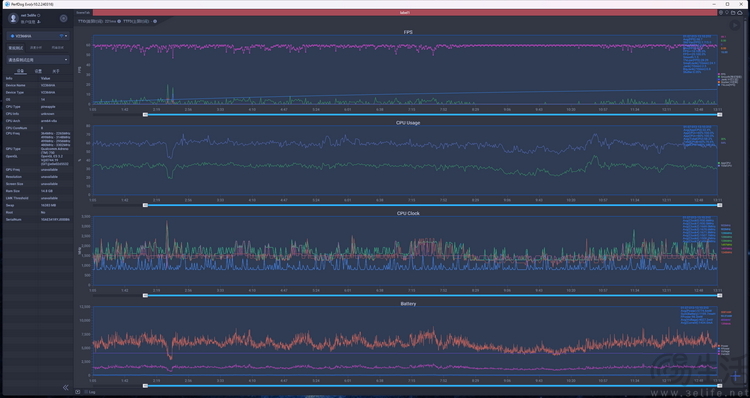Toggle the first launch-time settings icon
Viewport: 750px width, 398px height.
(119, 22)
